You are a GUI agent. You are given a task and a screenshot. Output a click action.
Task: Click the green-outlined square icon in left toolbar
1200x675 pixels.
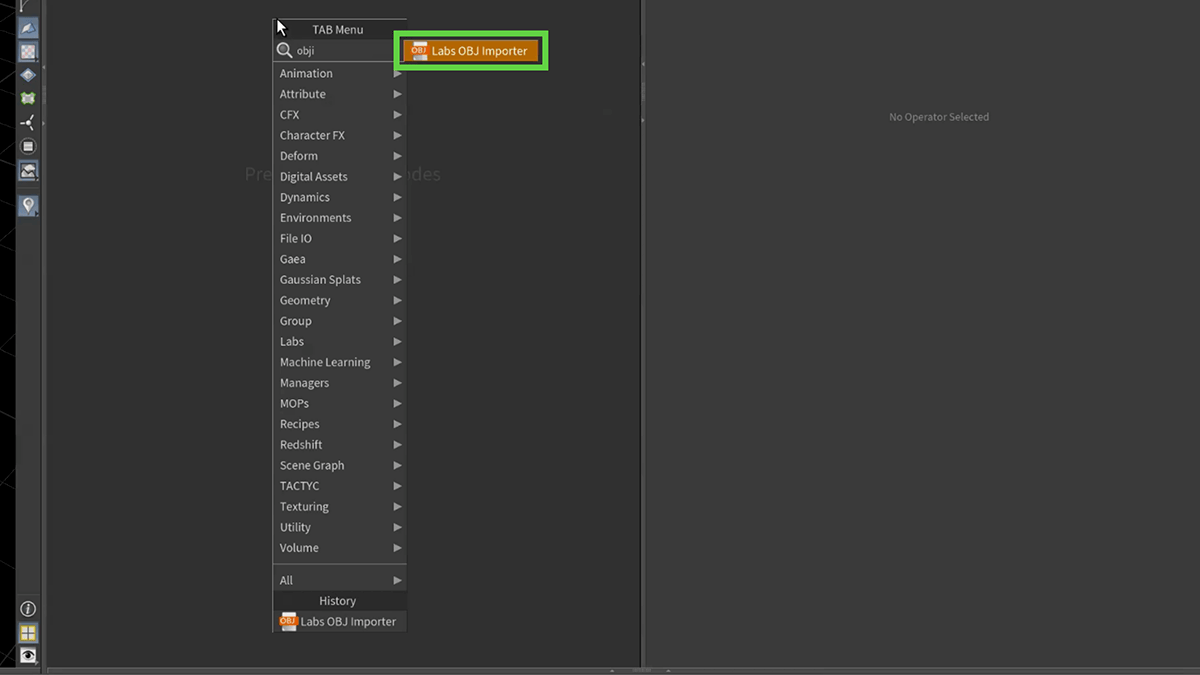[28, 98]
